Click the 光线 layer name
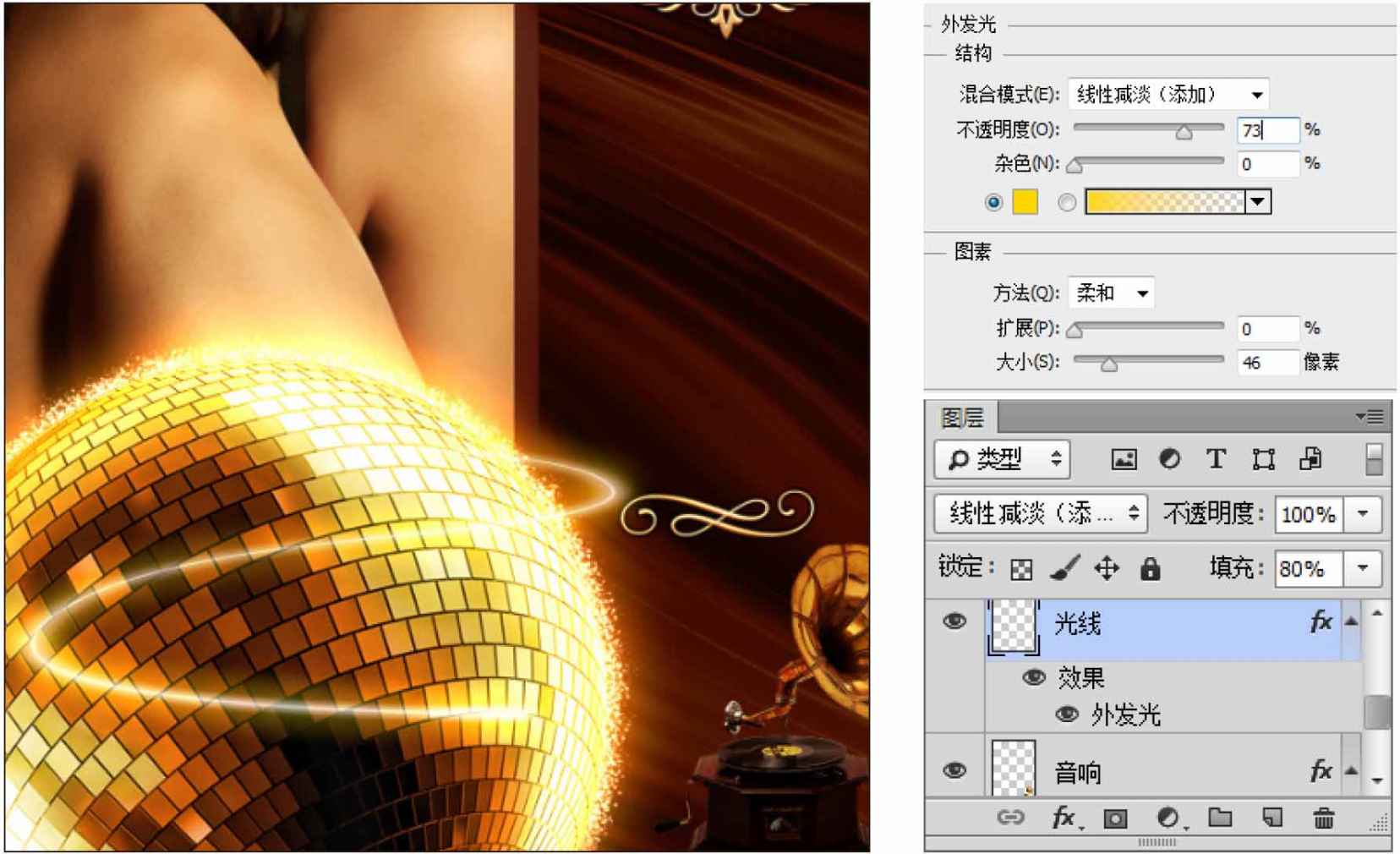1400x854 pixels. point(1078,623)
